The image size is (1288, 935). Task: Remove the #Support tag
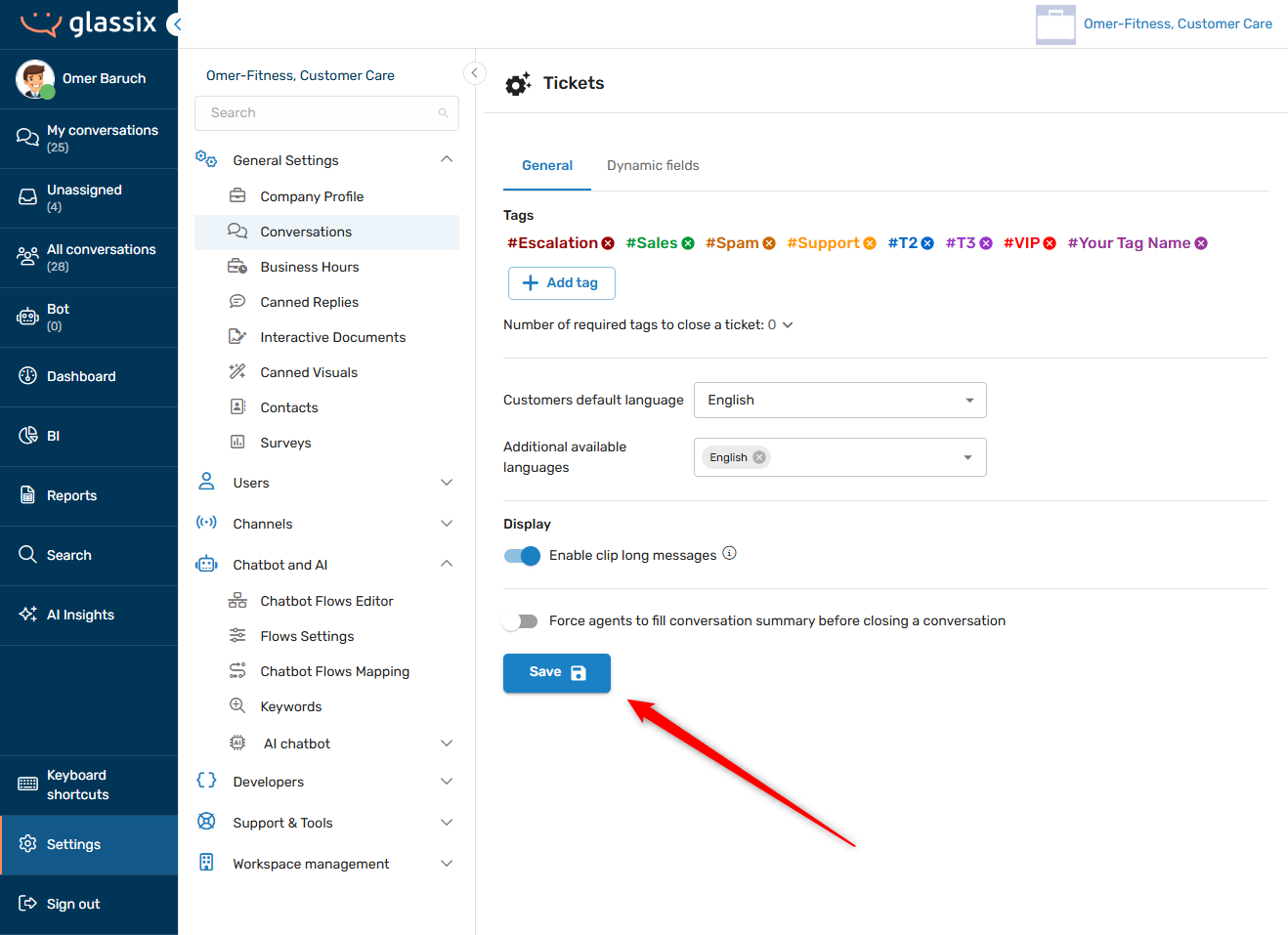pyautogui.click(x=870, y=243)
